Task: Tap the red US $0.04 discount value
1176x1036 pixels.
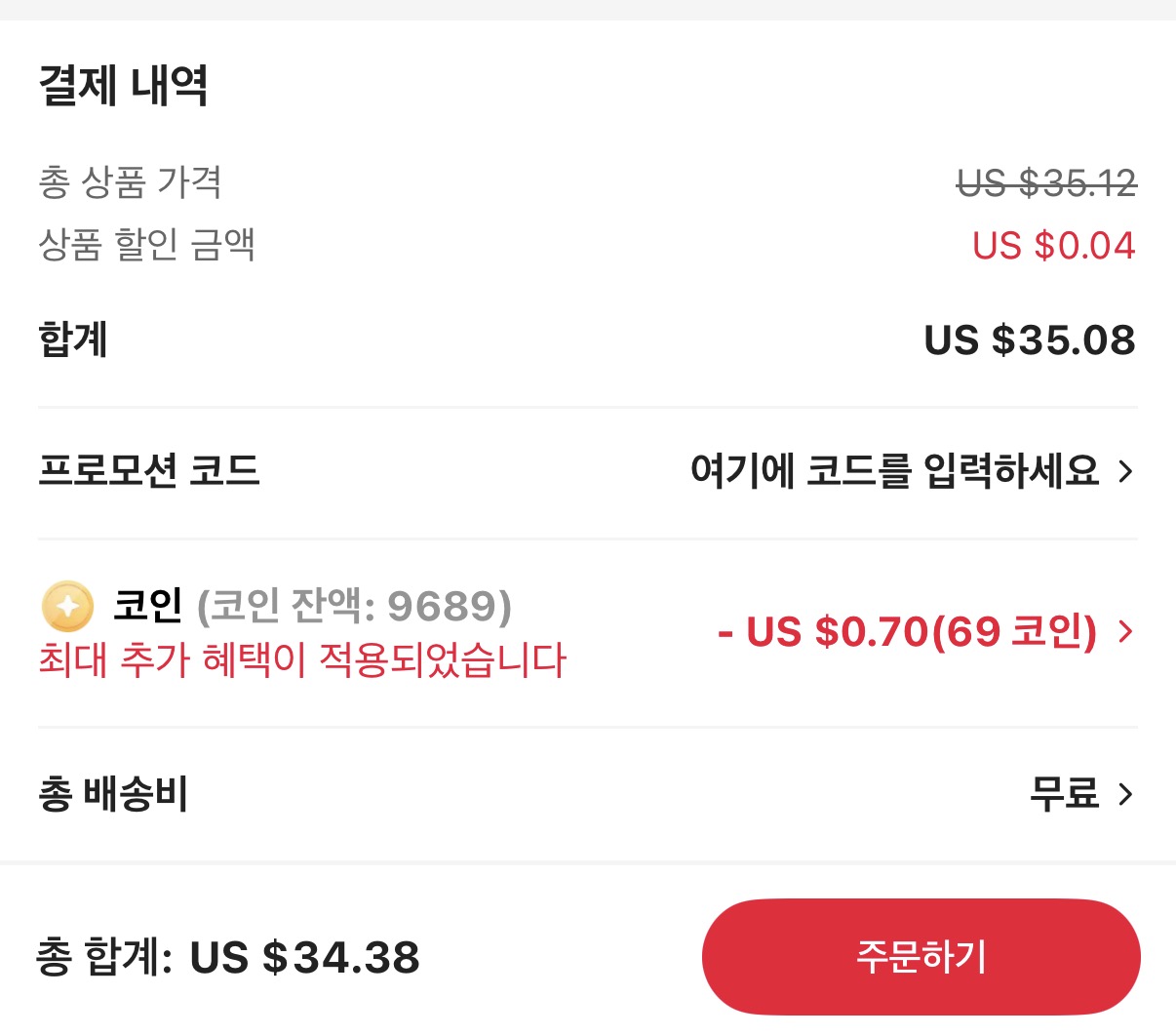Action: tap(1053, 246)
